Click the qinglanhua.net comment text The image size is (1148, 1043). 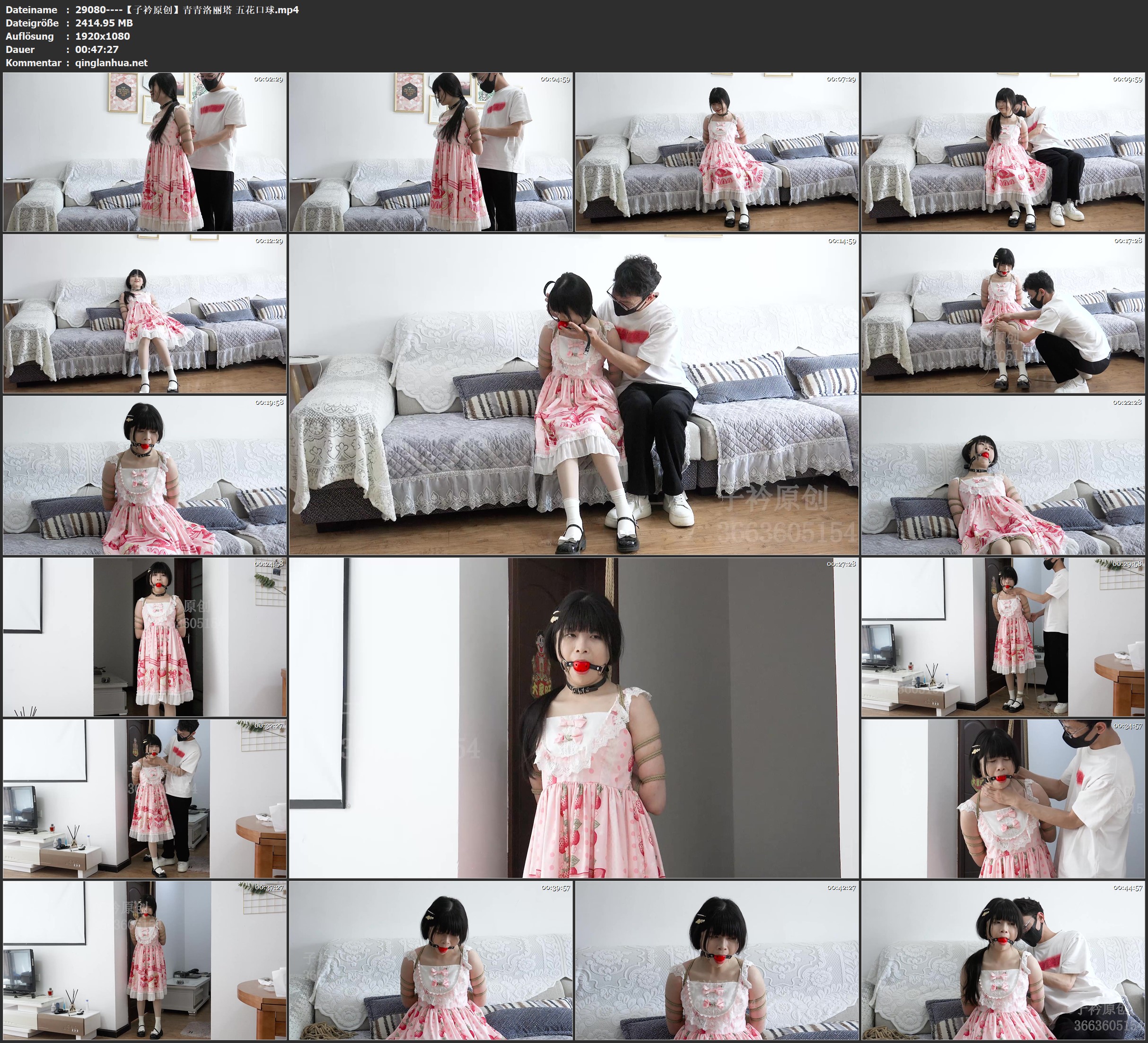coord(111,62)
